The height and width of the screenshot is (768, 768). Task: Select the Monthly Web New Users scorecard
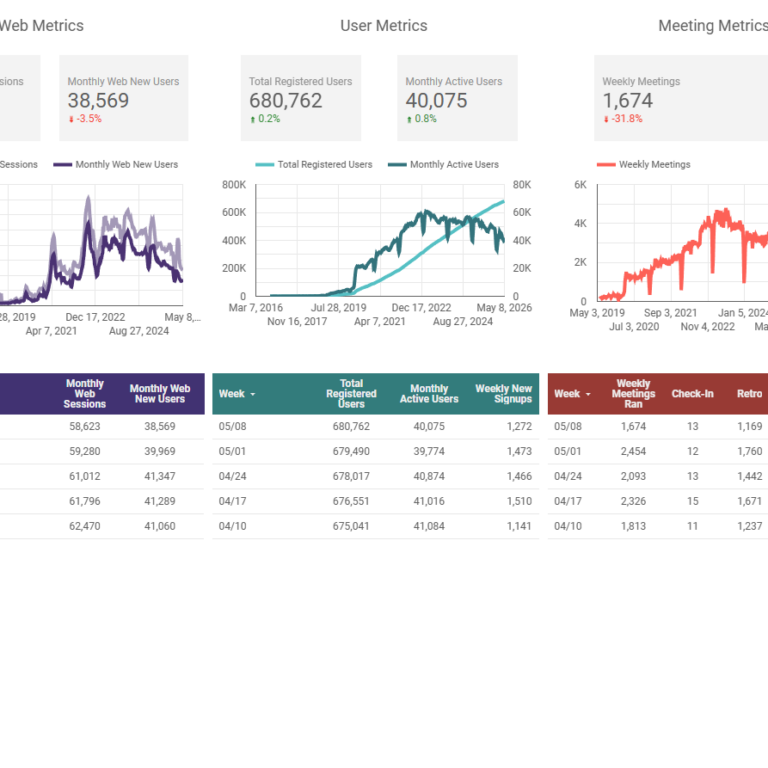click(x=123, y=98)
